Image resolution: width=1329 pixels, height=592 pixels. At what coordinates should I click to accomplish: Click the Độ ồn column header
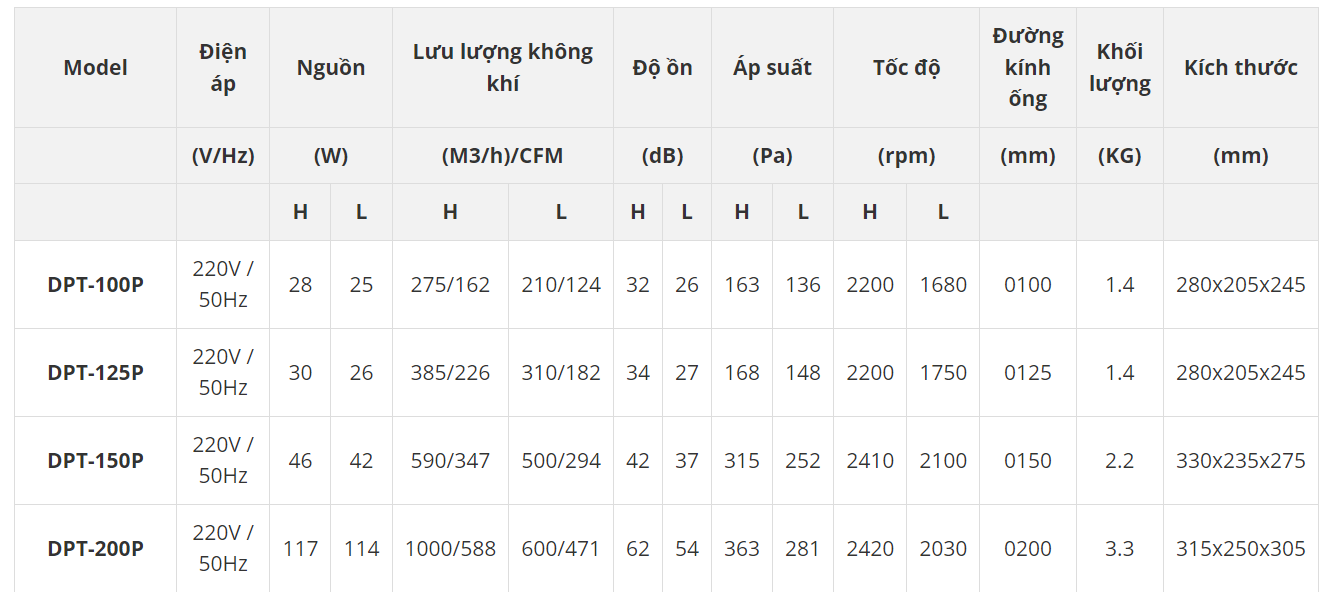pyautogui.click(x=662, y=68)
